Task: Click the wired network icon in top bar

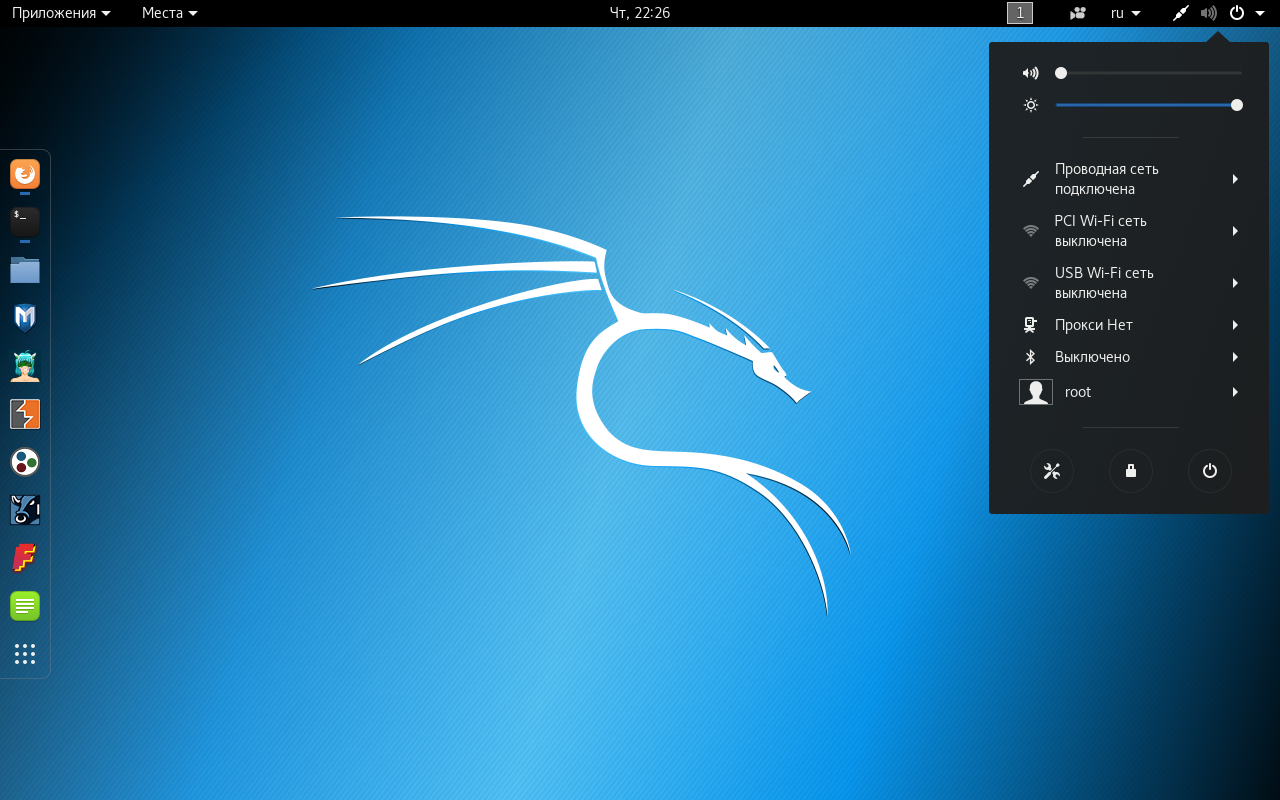Action: click(1181, 13)
